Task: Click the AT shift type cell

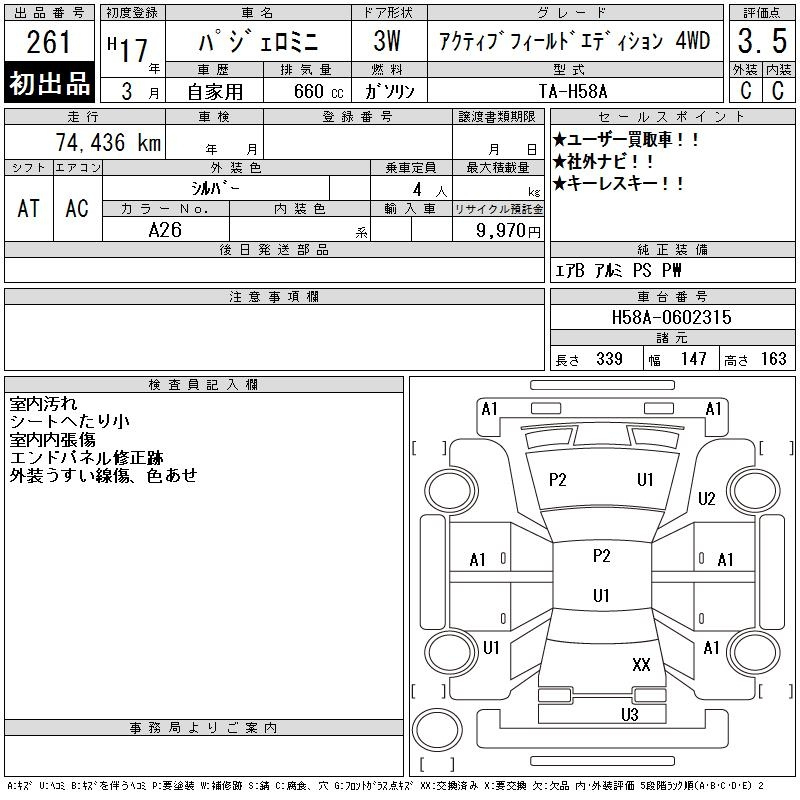Action: [29, 208]
